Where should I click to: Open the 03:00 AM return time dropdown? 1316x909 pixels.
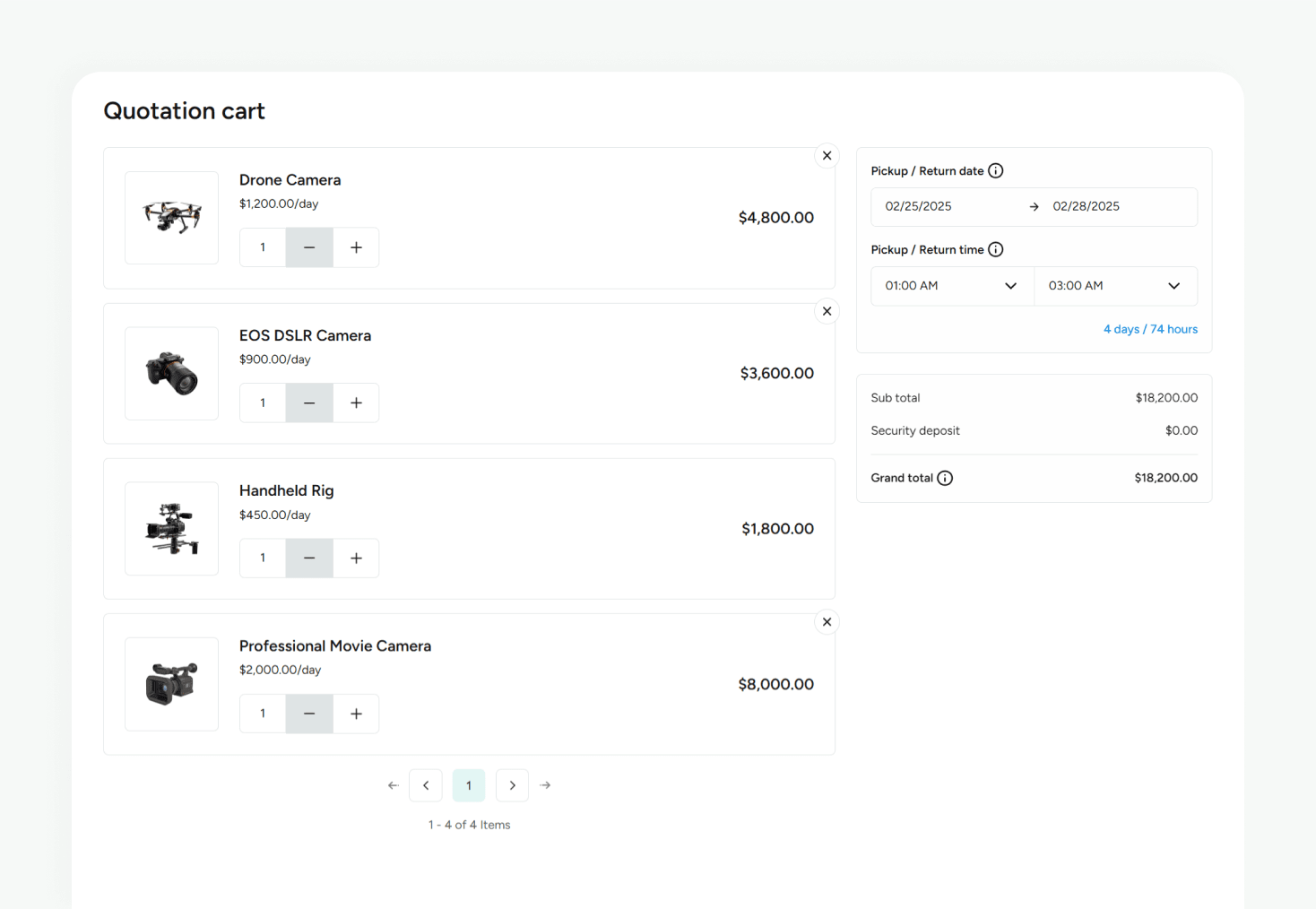point(1115,286)
